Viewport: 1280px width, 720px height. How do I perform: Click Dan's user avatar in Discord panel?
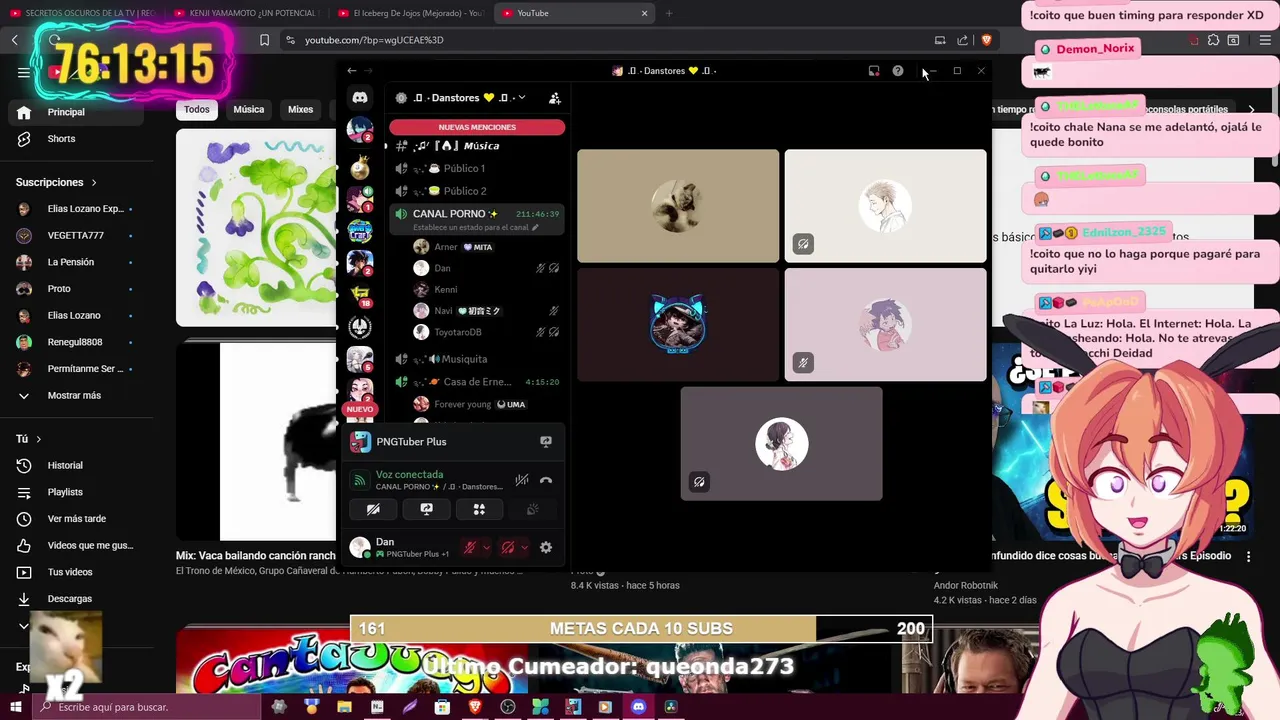click(x=359, y=547)
